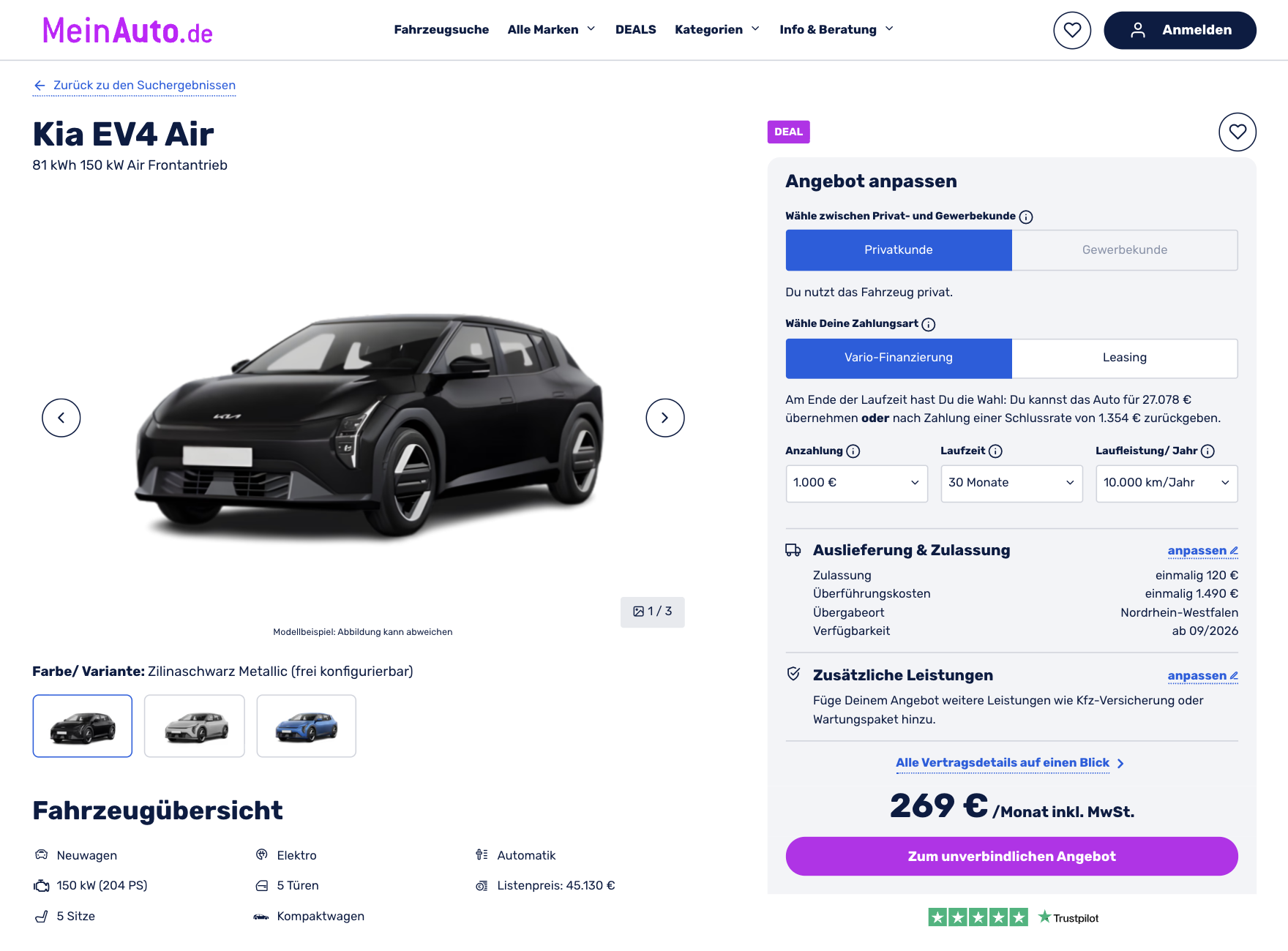
Task: Open the 30 Monate Laufzeit dropdown
Action: click(1011, 483)
